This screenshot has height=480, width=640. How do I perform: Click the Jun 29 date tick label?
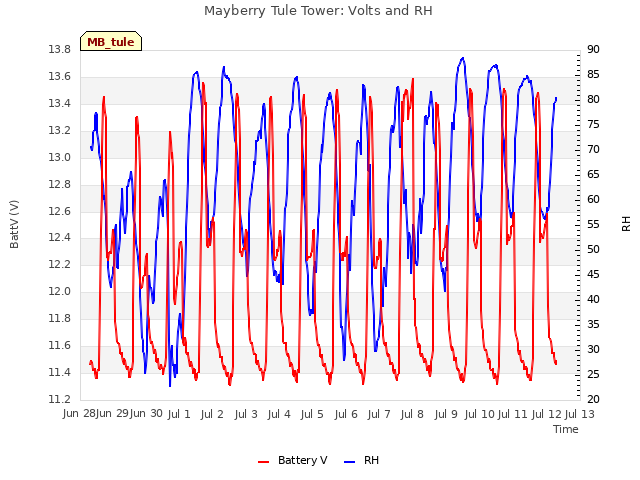click(112, 414)
